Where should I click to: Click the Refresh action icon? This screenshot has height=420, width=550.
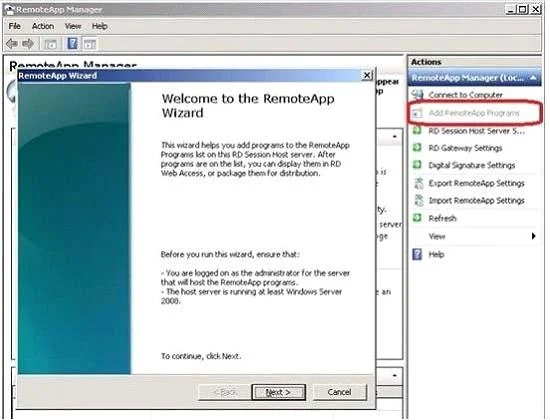[x=417, y=218]
